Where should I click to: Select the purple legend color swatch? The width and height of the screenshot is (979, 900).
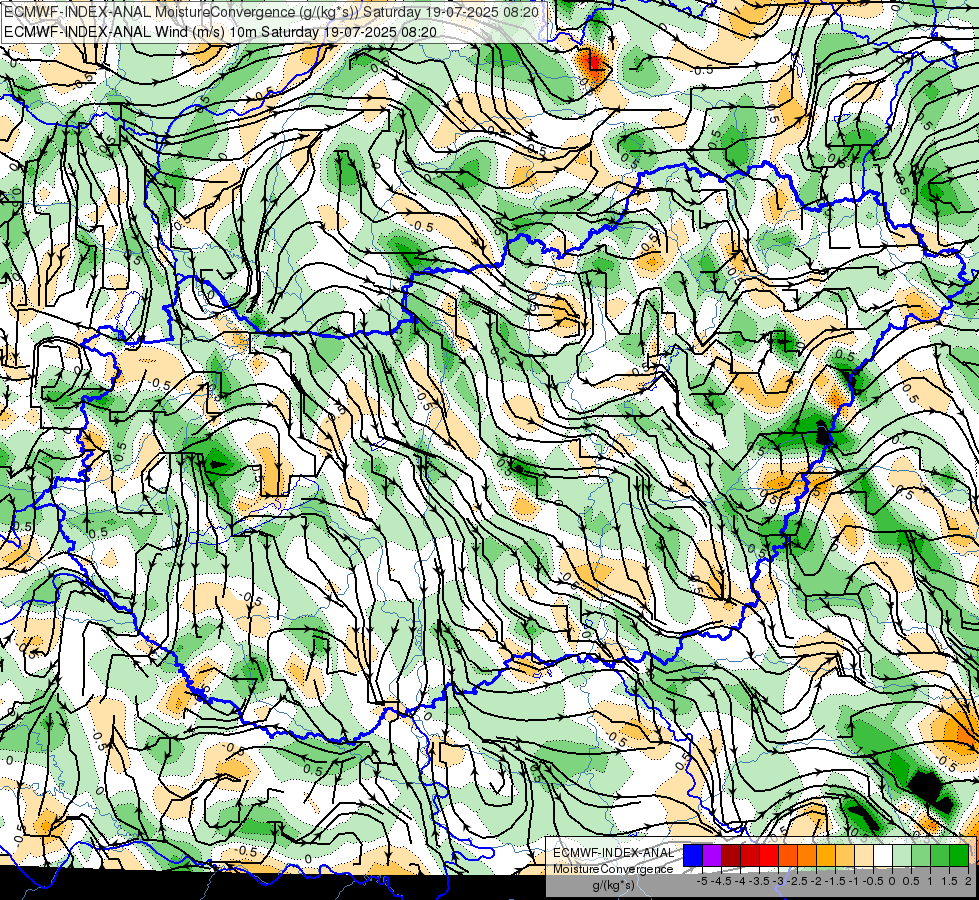712,855
